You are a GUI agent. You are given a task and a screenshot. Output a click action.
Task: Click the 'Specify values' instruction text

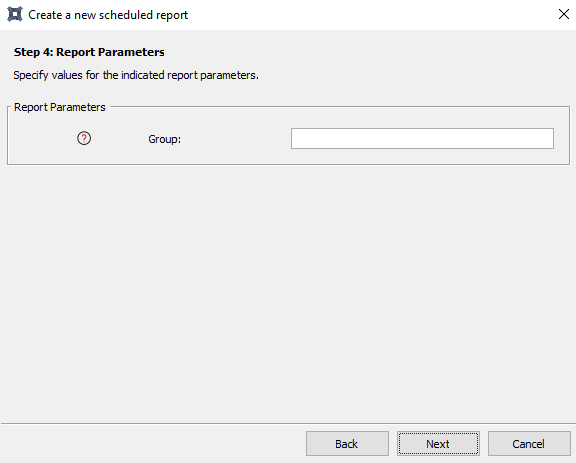(x=136, y=75)
